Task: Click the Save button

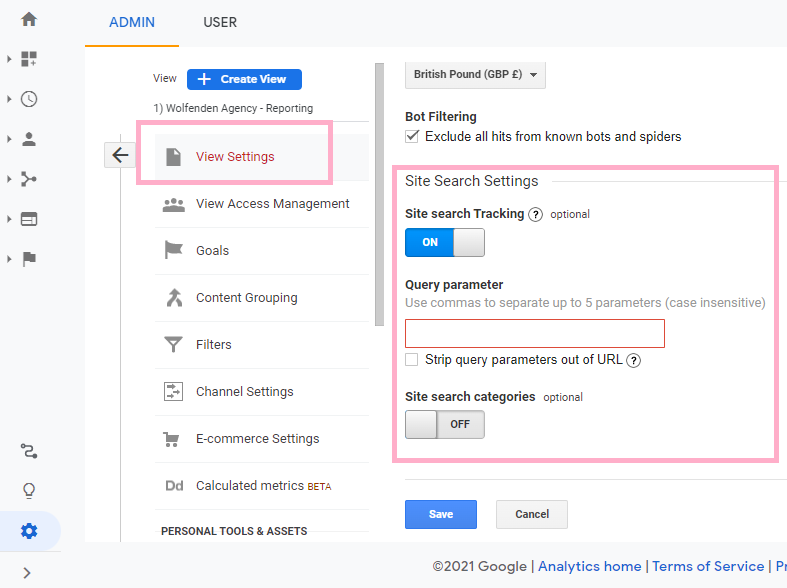Action: (441, 514)
